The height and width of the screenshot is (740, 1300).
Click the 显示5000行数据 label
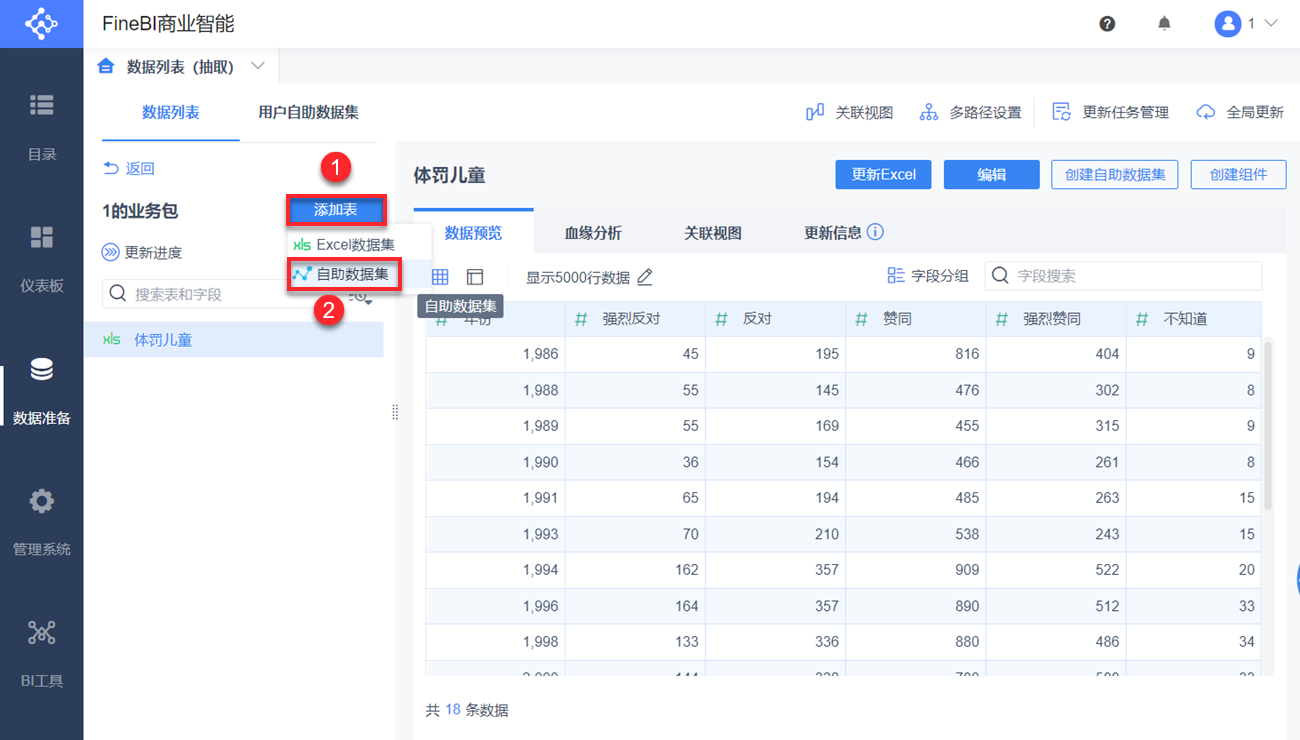(578, 277)
